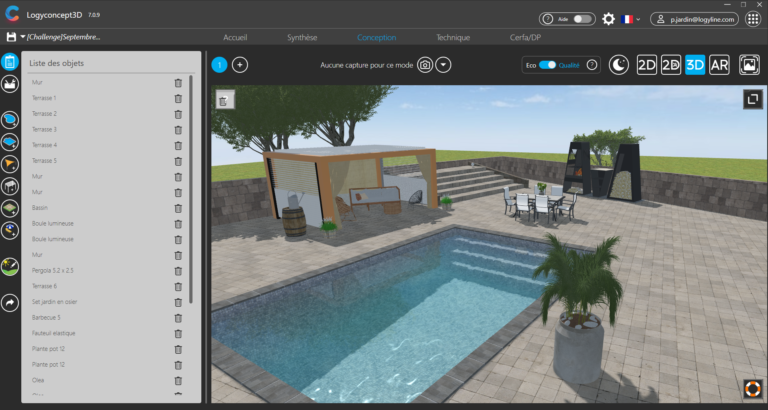
Task: Open the project file dropdown arrow
Action: coord(23,37)
